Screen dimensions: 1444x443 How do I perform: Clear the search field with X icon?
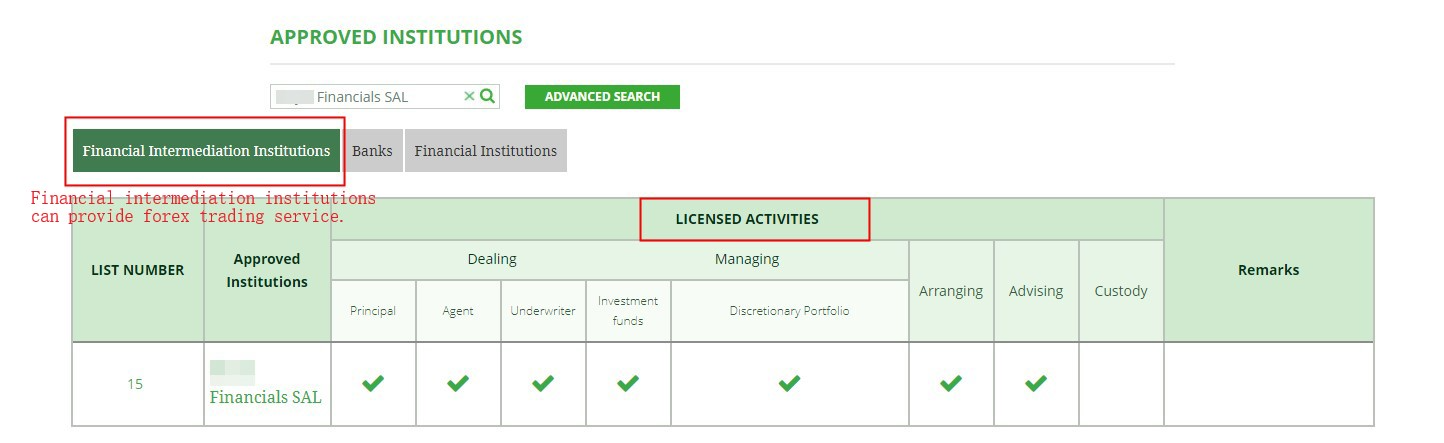pyautogui.click(x=469, y=96)
